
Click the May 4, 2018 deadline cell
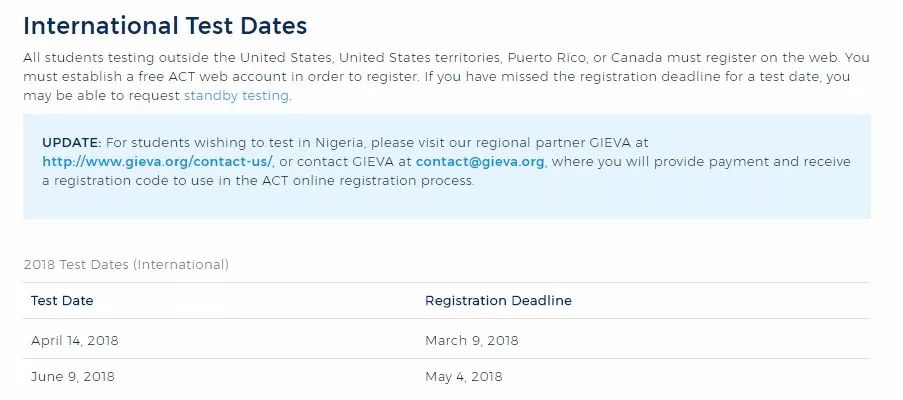click(464, 376)
